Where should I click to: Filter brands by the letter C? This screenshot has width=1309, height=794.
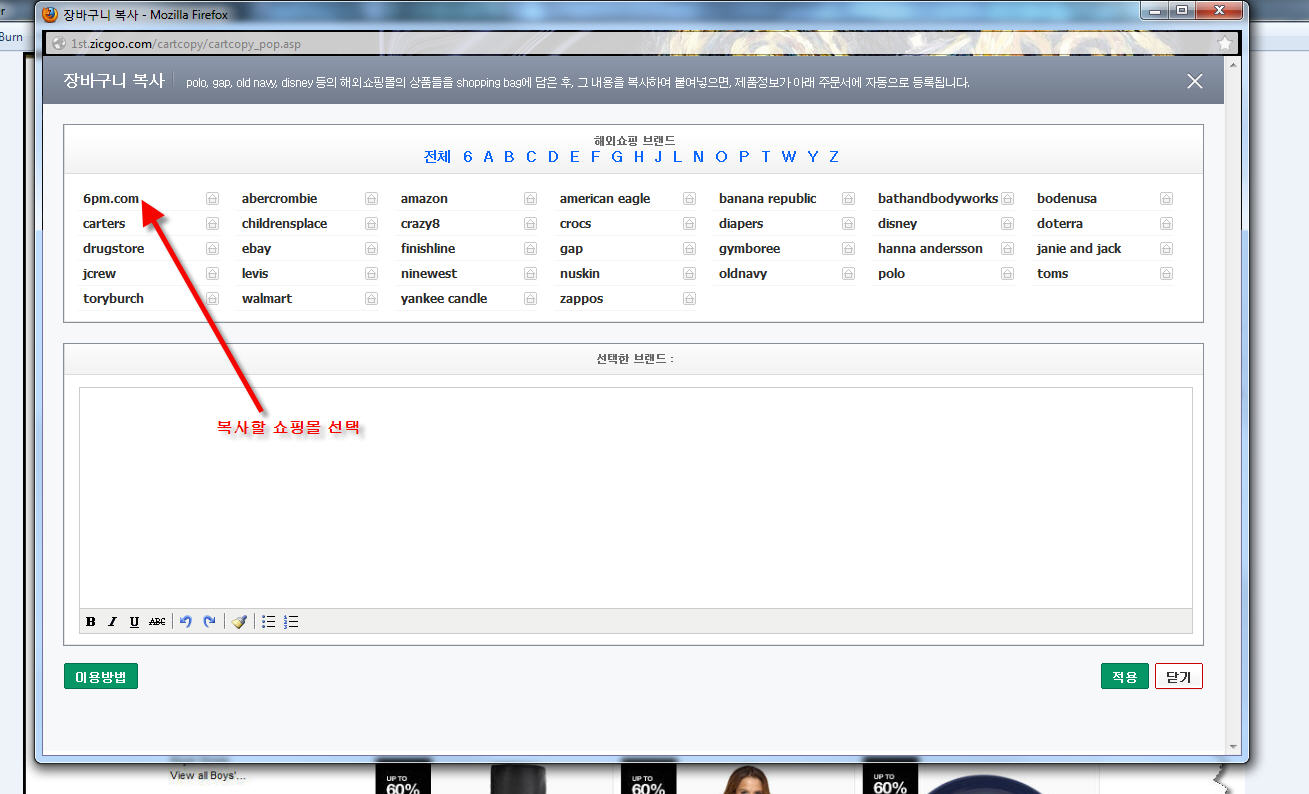click(531, 157)
